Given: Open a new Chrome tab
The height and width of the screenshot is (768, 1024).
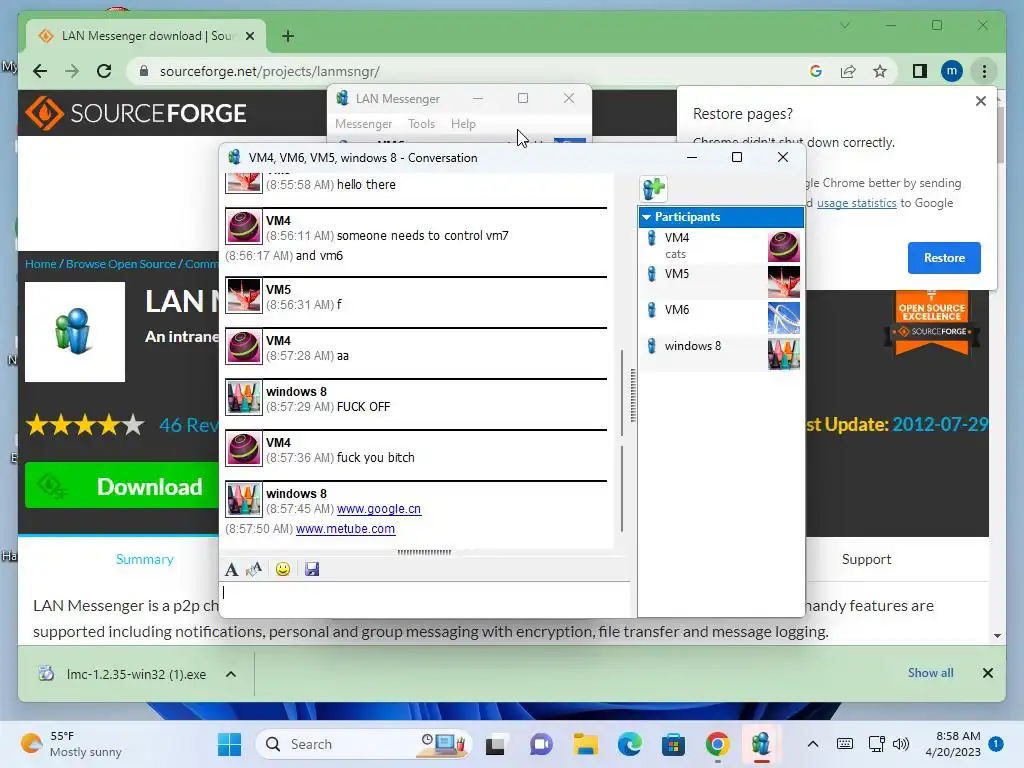Looking at the screenshot, I should click(x=288, y=37).
